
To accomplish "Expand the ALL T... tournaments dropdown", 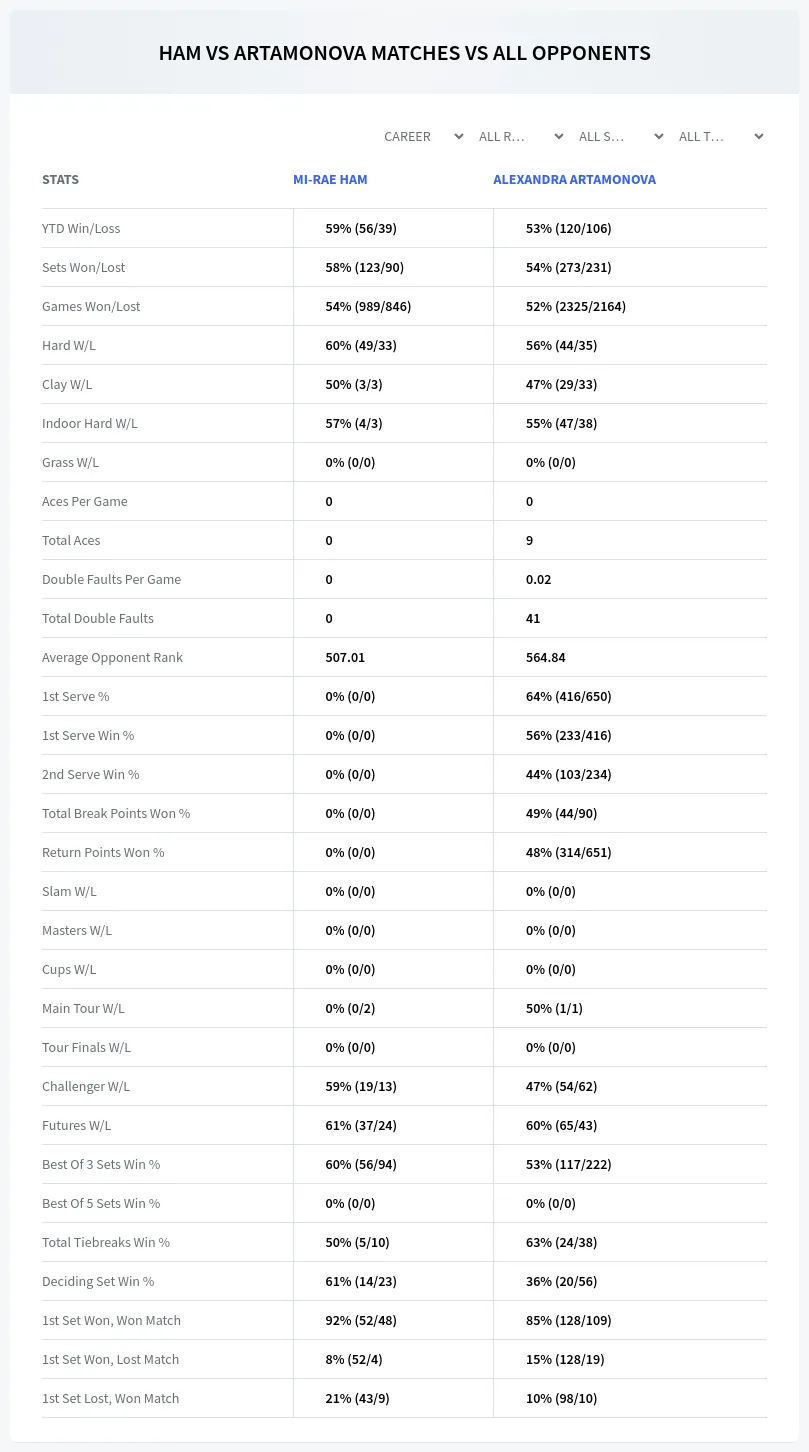I will (x=721, y=136).
